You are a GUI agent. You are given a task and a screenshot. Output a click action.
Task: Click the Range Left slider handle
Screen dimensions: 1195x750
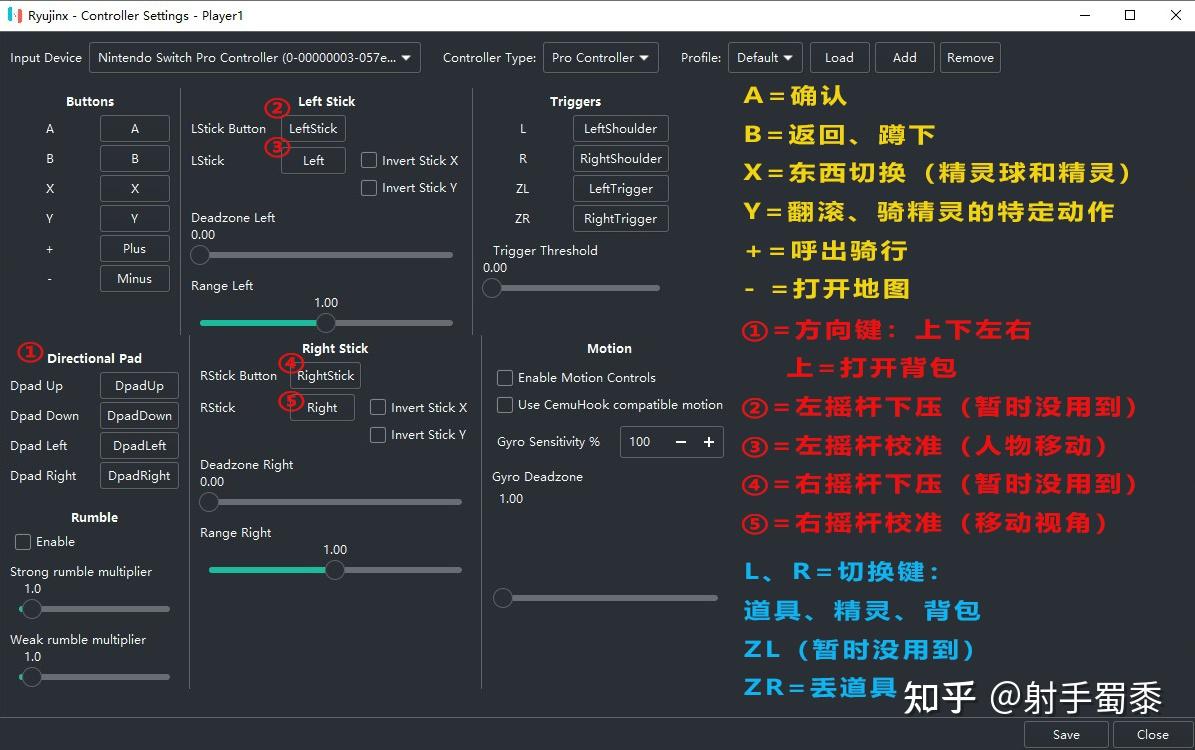(325, 322)
